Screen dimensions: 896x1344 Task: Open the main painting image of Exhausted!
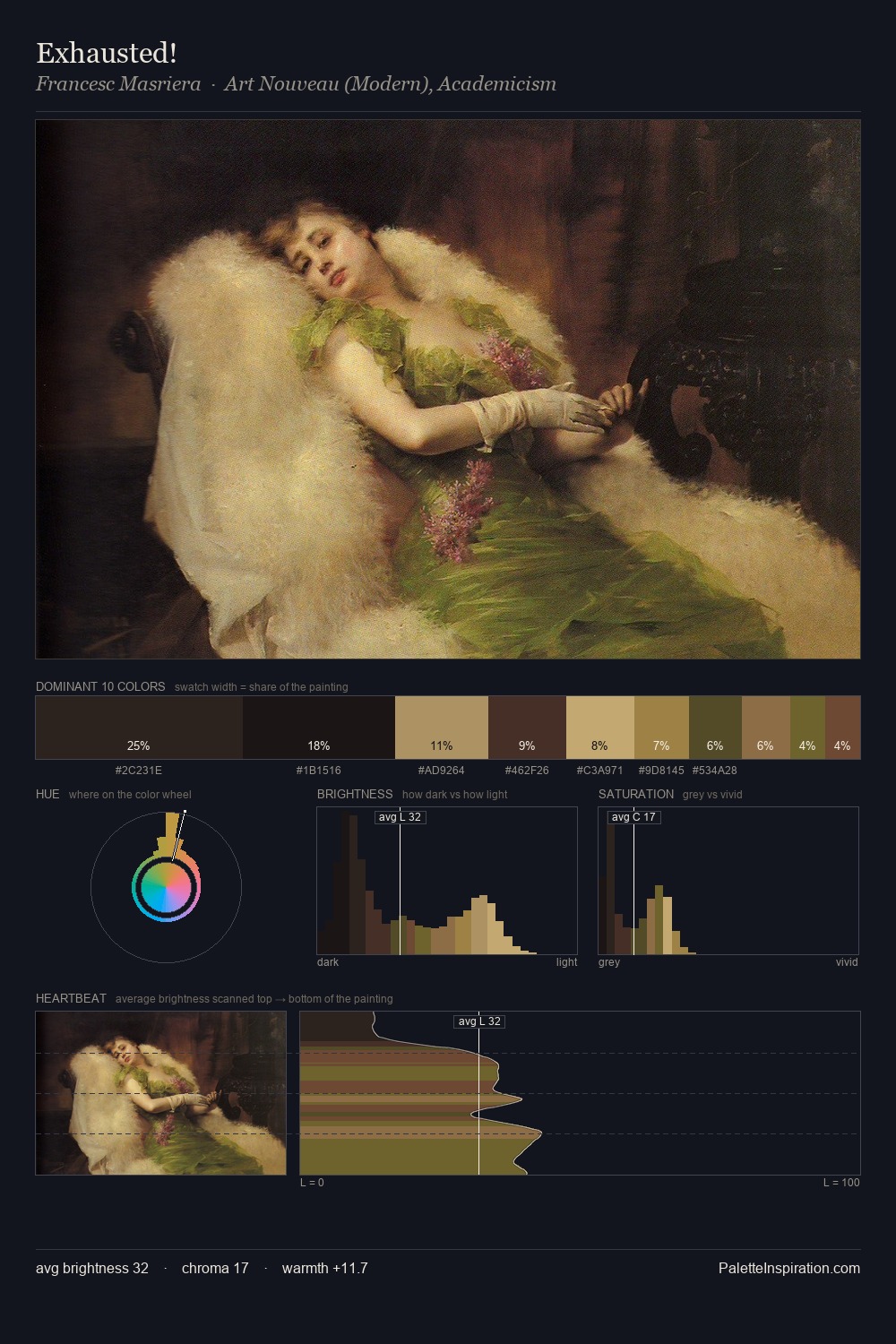(x=448, y=389)
